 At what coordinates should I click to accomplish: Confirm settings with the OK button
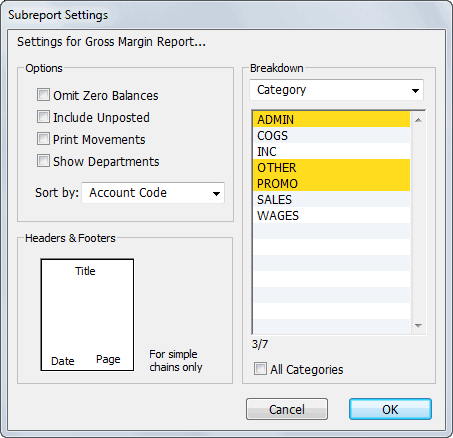(x=390, y=409)
